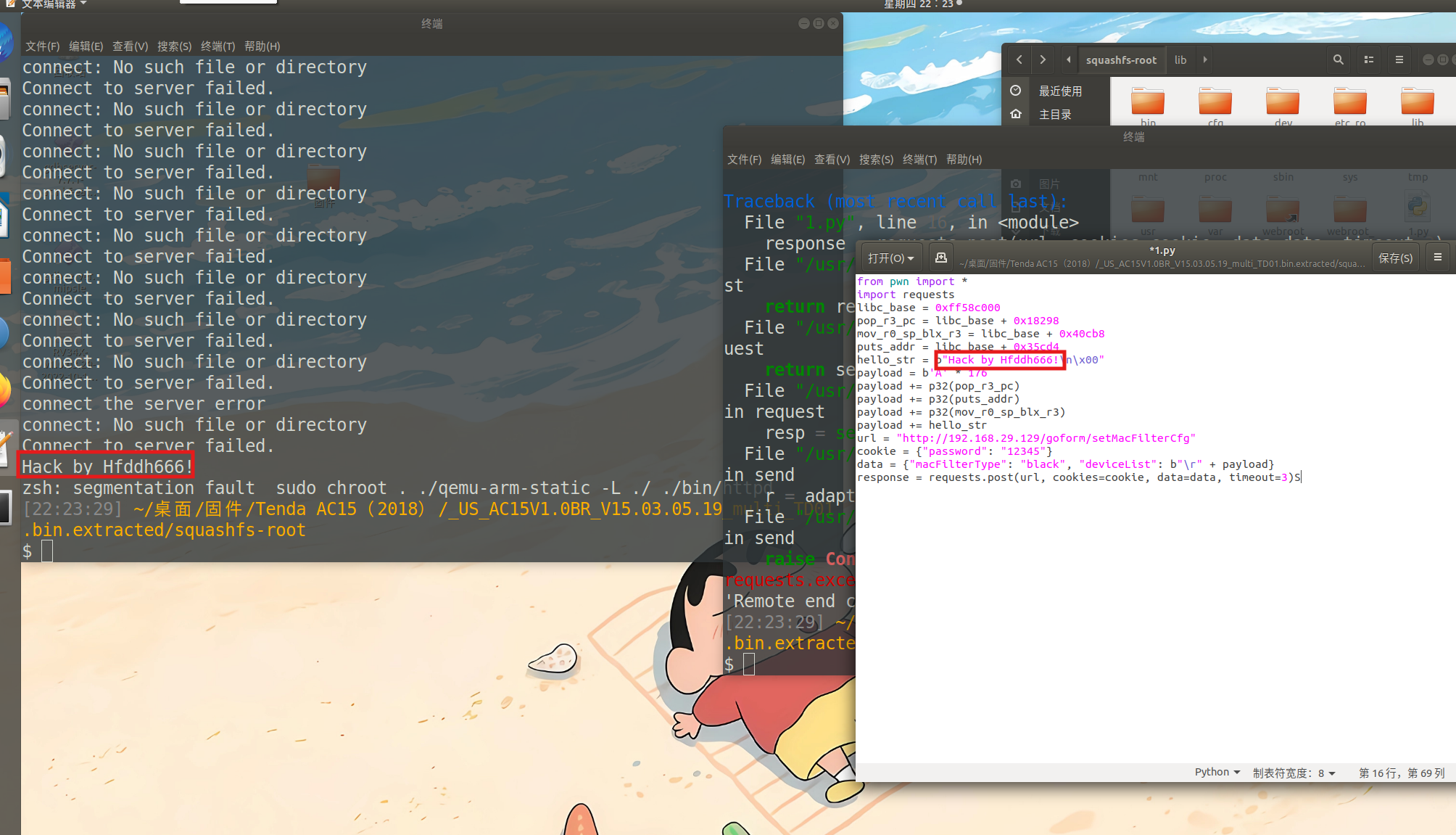1456x835 pixels.
Task: Click the 'data = {"macFilterType"' line
Action: click(x=1065, y=464)
